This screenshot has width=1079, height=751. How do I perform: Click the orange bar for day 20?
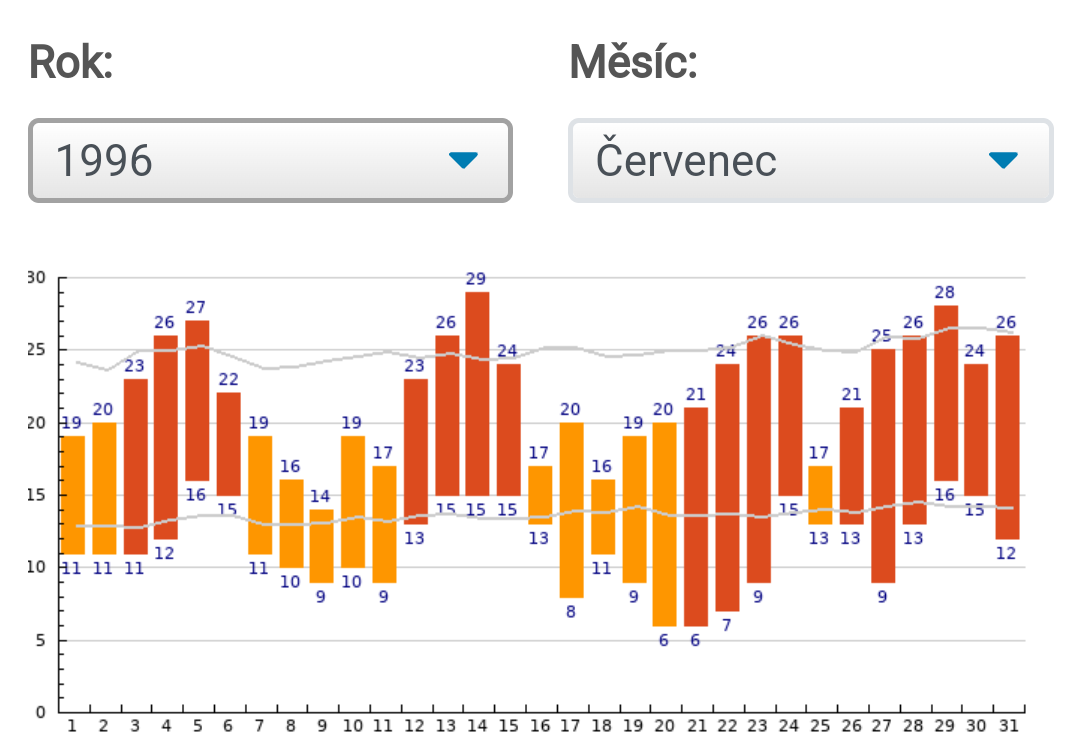(x=664, y=523)
